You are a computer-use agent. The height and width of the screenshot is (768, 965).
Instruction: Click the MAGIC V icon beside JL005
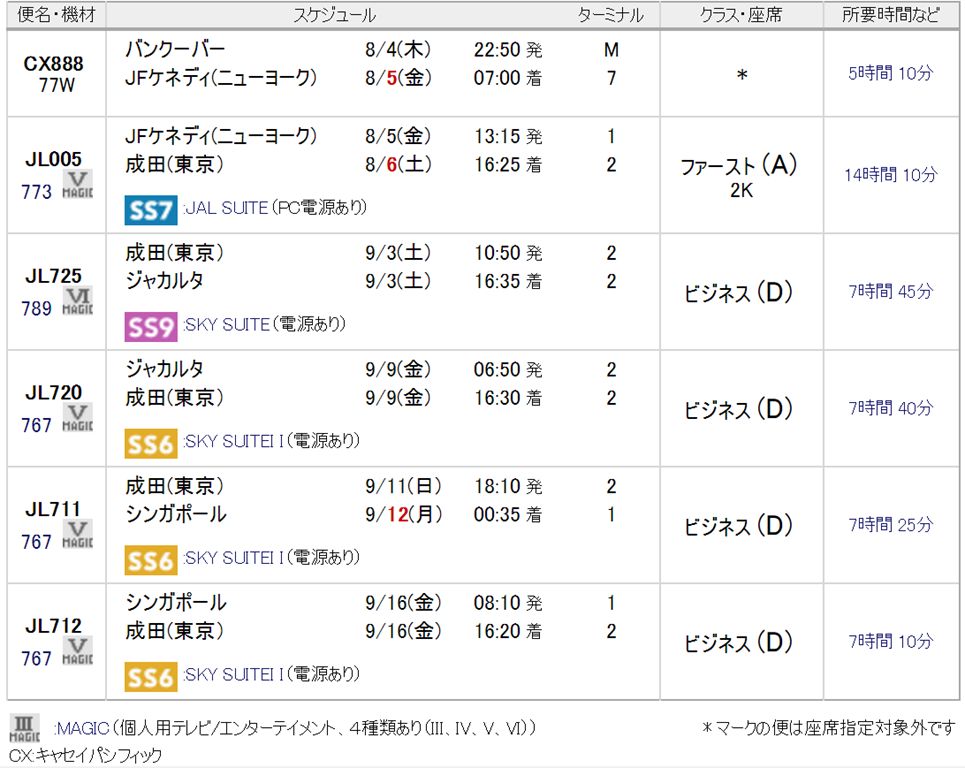coord(78,185)
